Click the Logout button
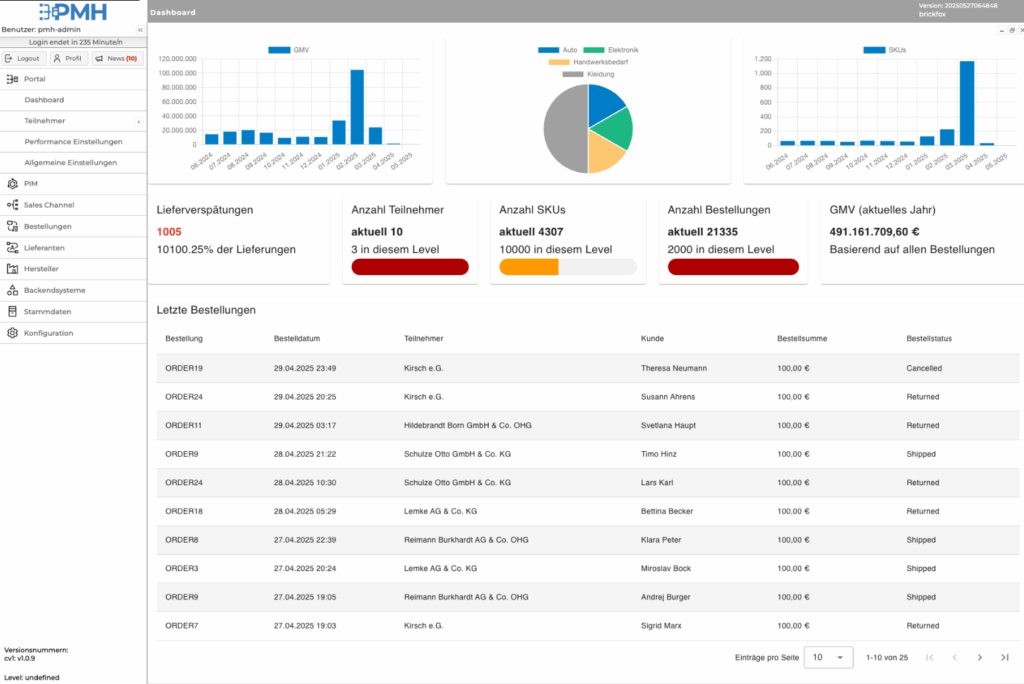 coord(23,59)
